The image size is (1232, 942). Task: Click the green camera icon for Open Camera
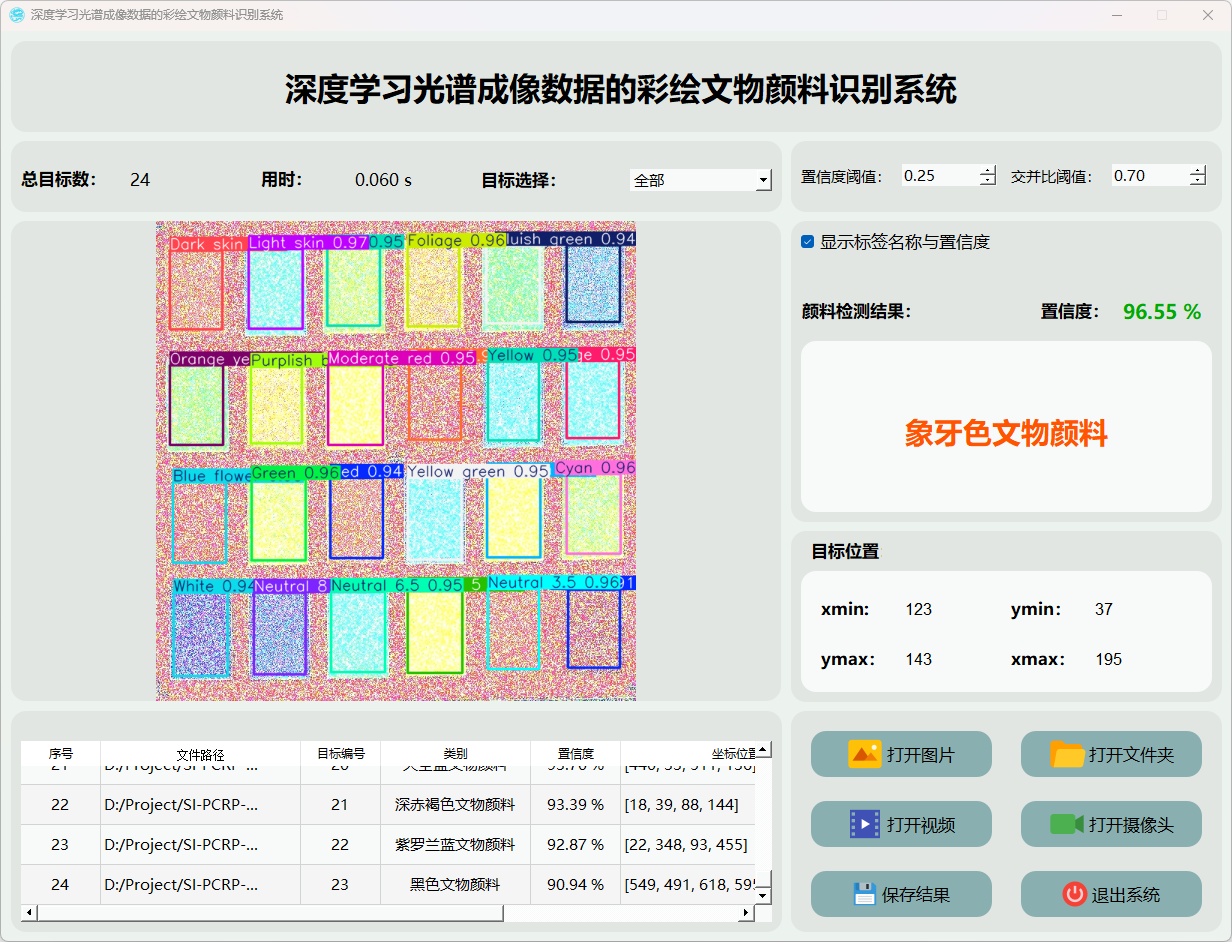click(x=1066, y=824)
